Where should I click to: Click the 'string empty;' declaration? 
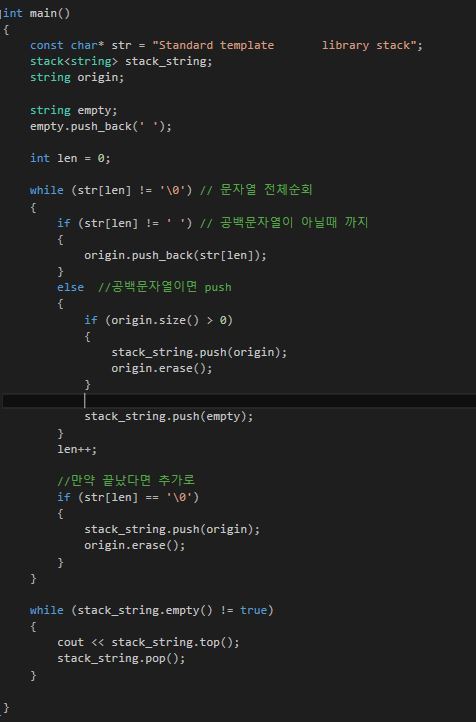pos(74,111)
